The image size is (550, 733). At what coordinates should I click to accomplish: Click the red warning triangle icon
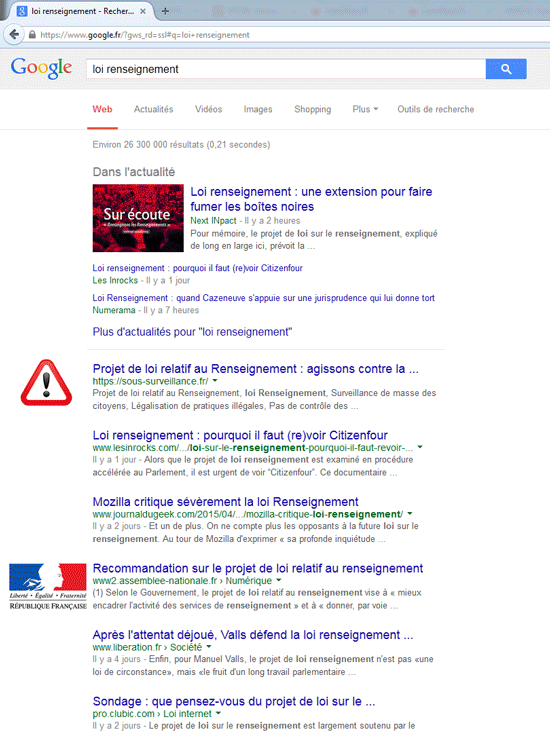[x=46, y=382]
